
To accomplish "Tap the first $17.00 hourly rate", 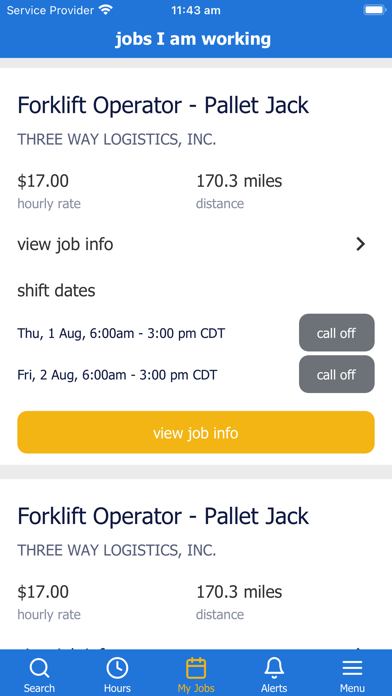I will [43, 181].
